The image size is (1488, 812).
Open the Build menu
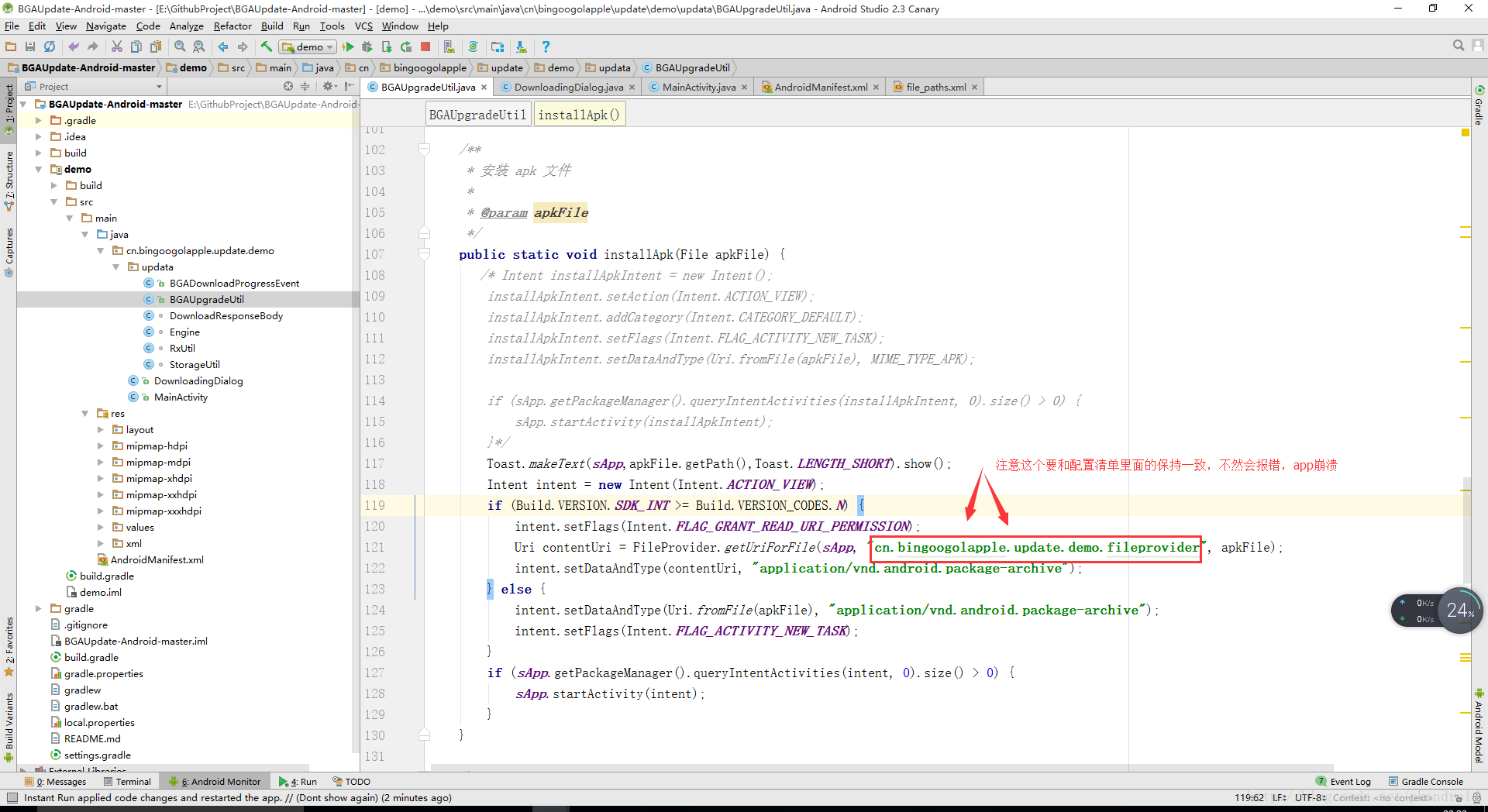point(272,26)
